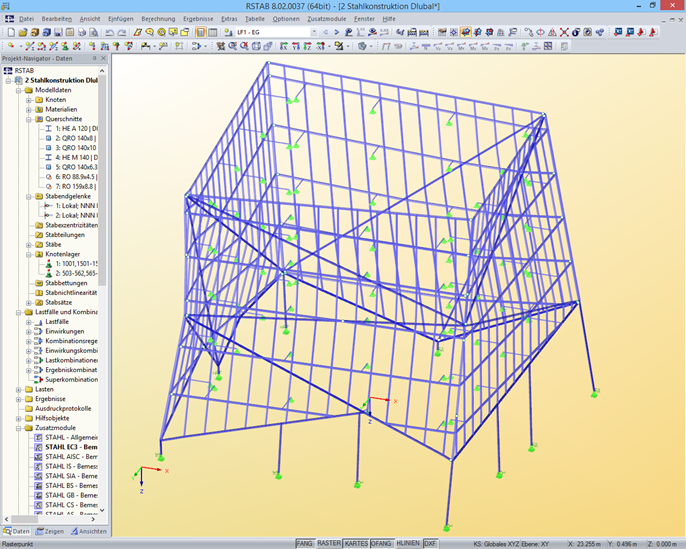Expand the Knoten tree node

coord(28,100)
